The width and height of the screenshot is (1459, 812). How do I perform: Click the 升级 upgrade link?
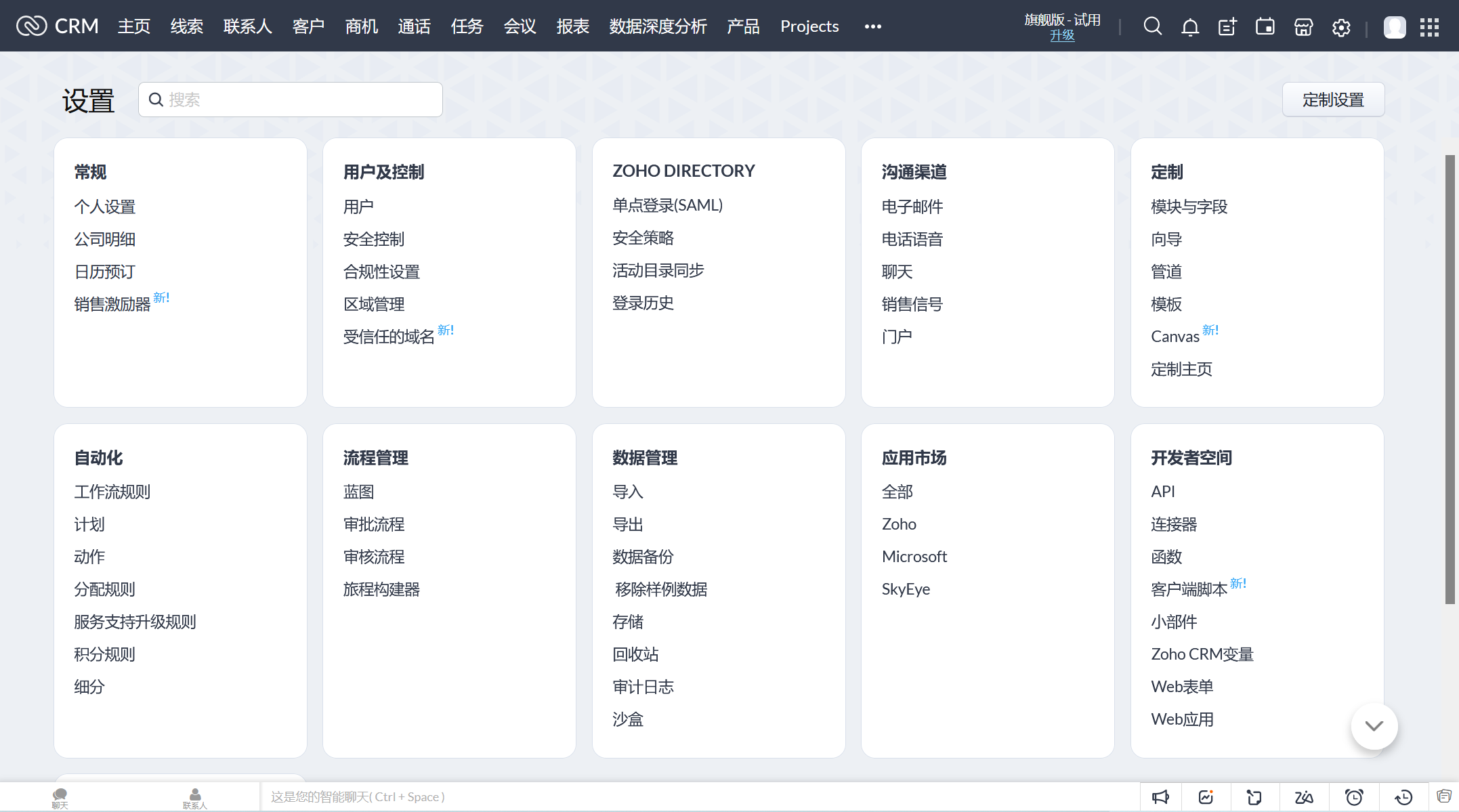1061,35
